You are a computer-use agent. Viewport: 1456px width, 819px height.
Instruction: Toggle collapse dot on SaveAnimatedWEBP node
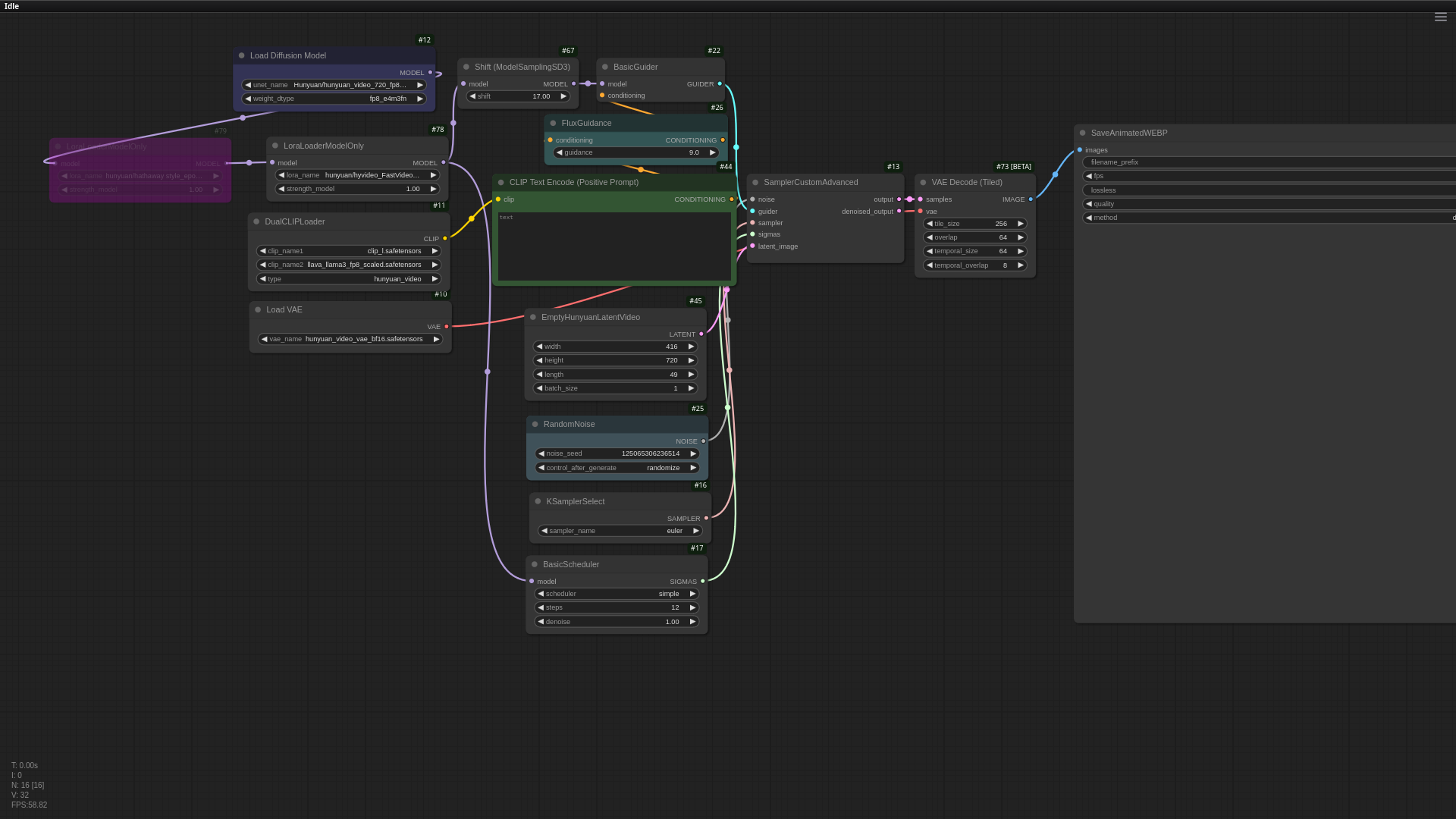1082,133
